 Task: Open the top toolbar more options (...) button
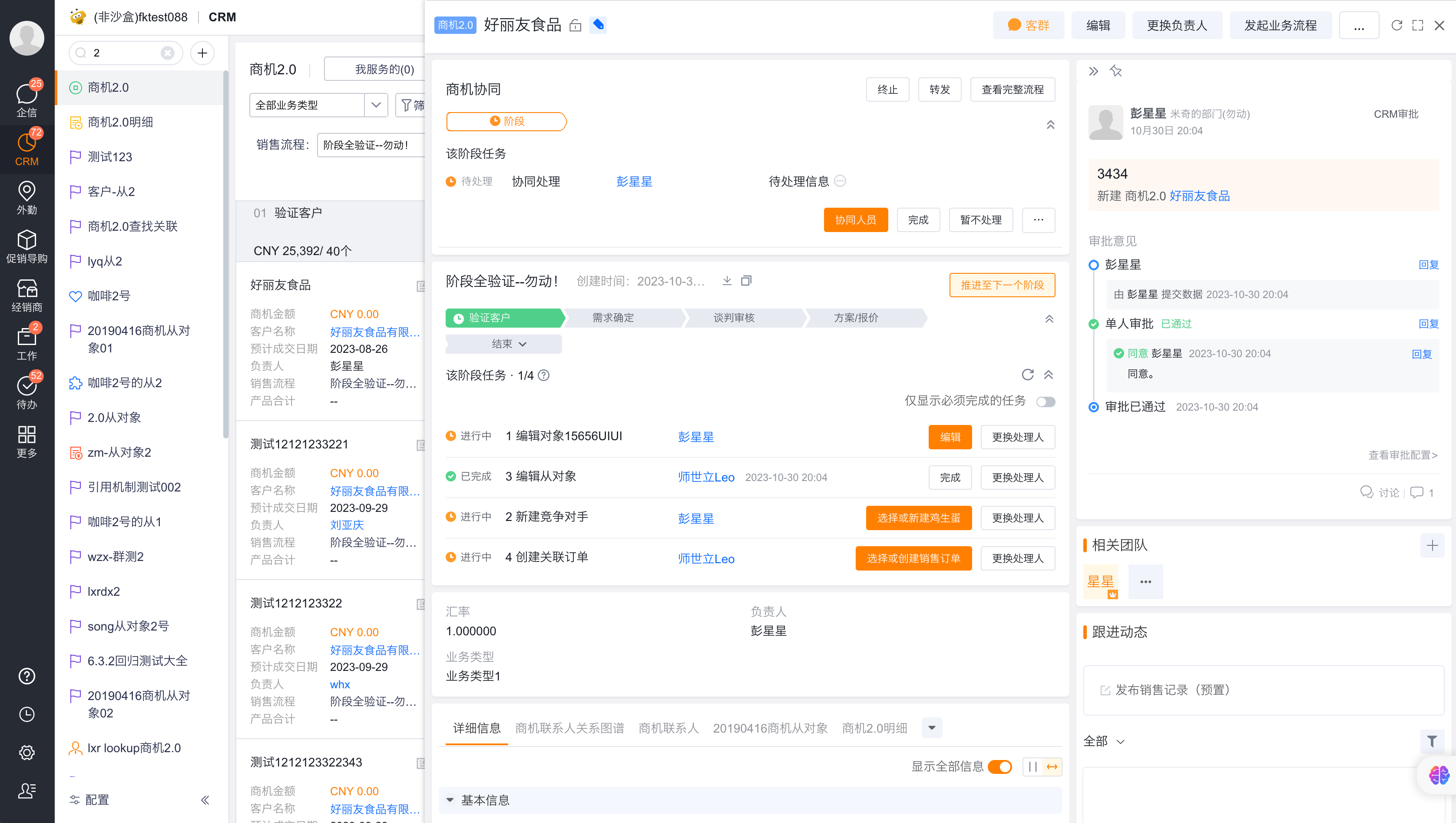[x=1359, y=26]
